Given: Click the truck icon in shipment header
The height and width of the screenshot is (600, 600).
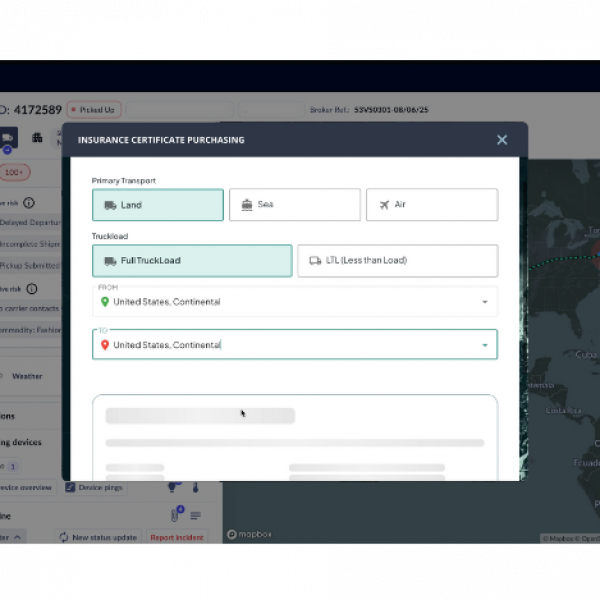Looking at the screenshot, I should 8,138.
